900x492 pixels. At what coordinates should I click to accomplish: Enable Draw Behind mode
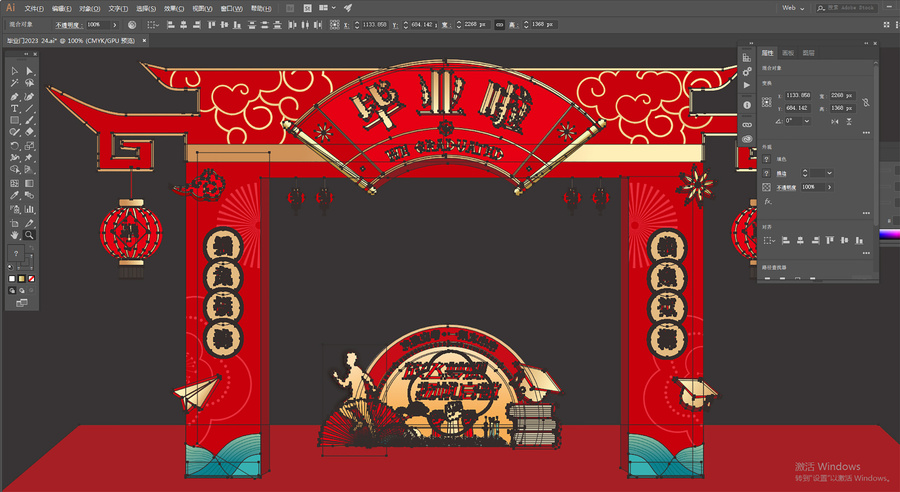coord(22,290)
